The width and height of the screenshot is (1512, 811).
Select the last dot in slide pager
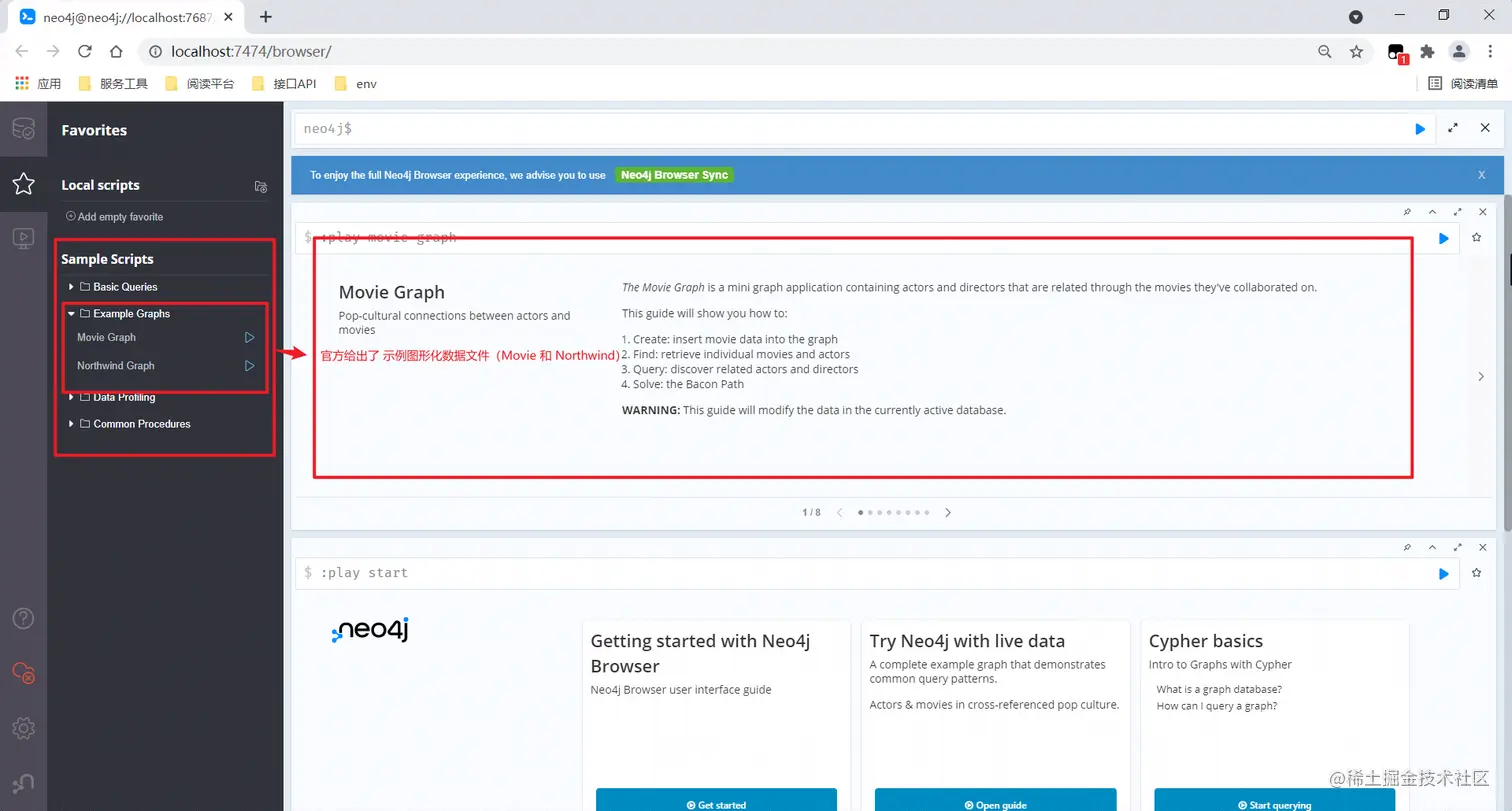(x=927, y=512)
